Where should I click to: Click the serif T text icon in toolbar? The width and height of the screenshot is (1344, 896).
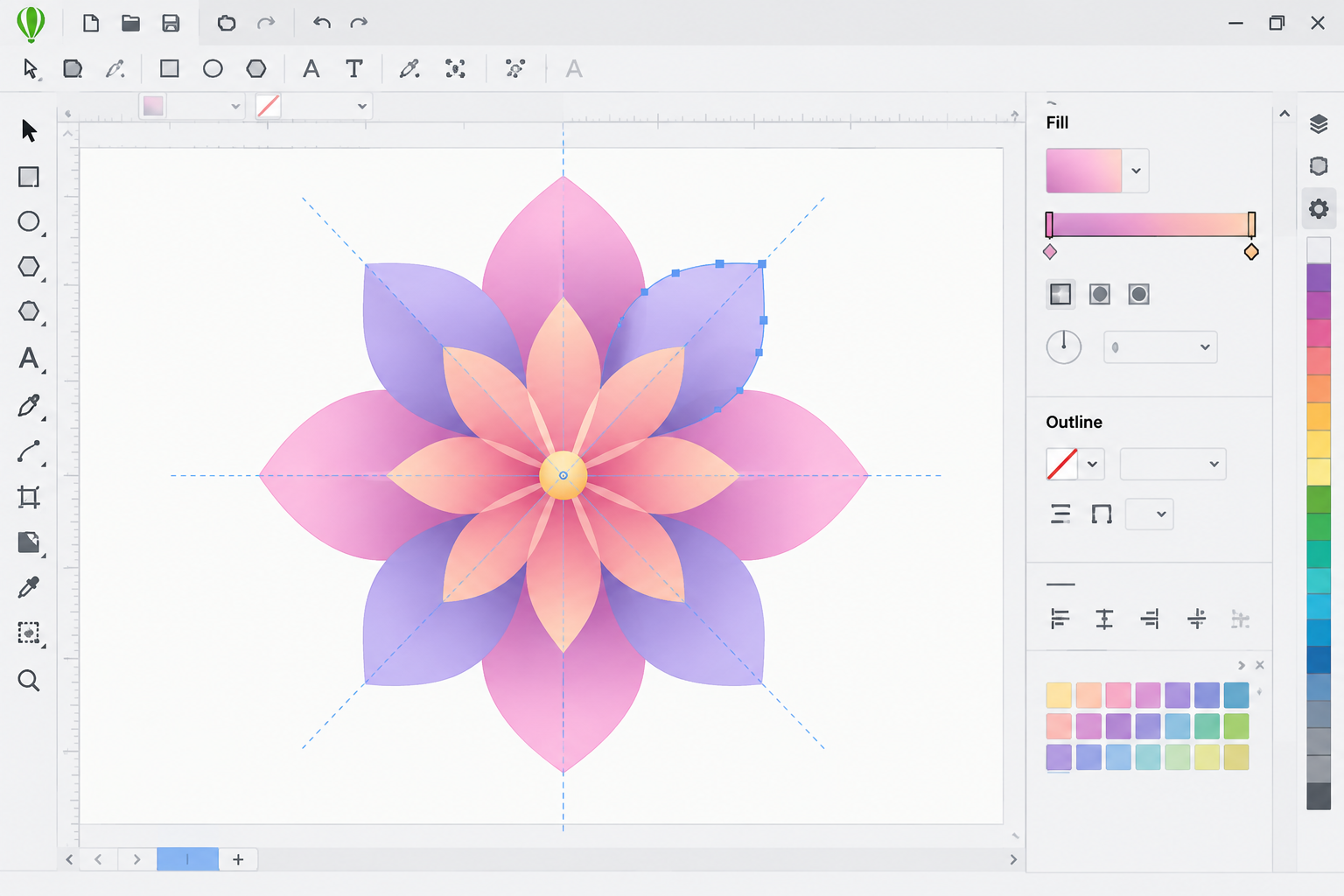click(353, 68)
